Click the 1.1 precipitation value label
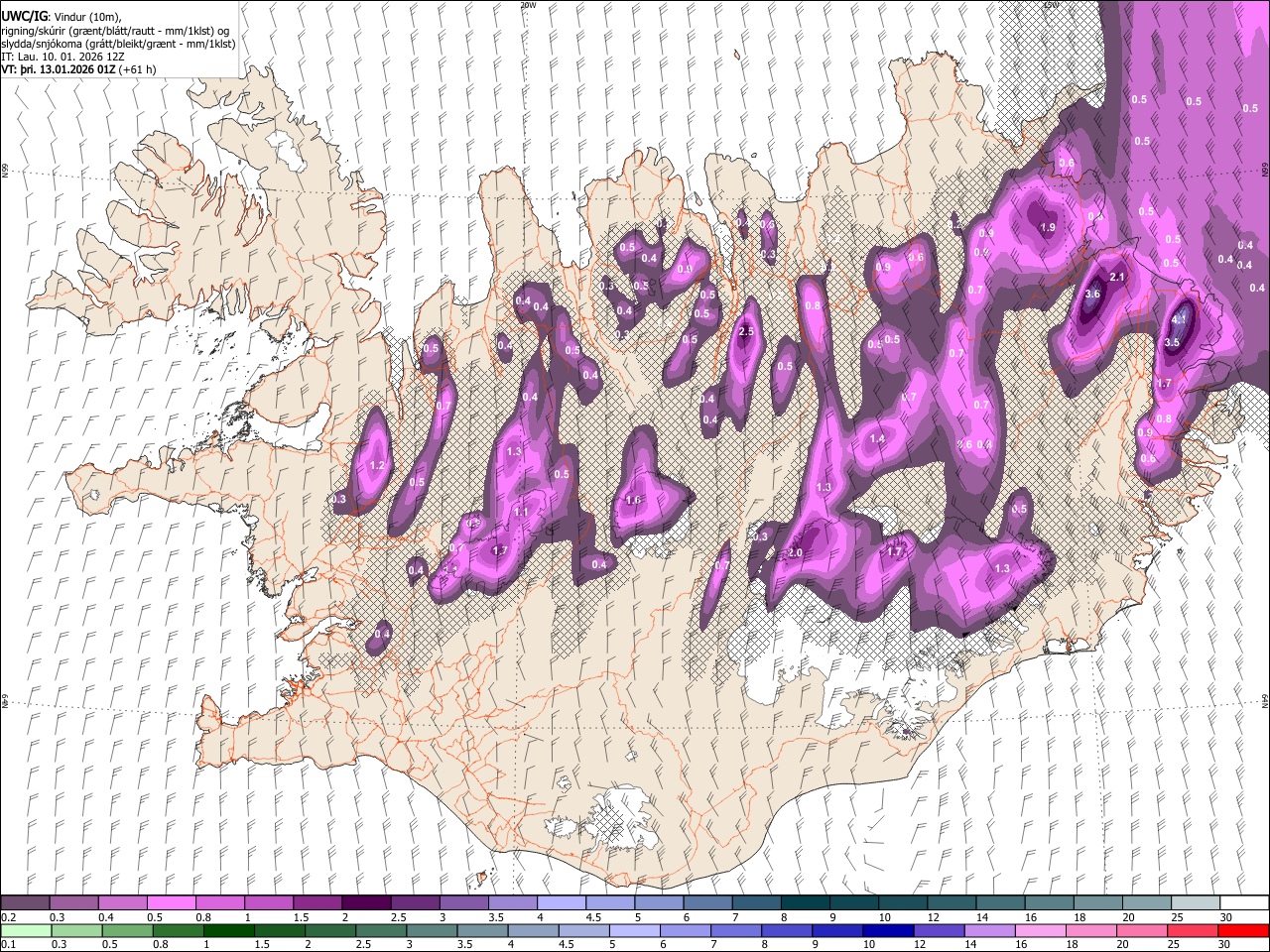The width and height of the screenshot is (1270, 952). 521,512
